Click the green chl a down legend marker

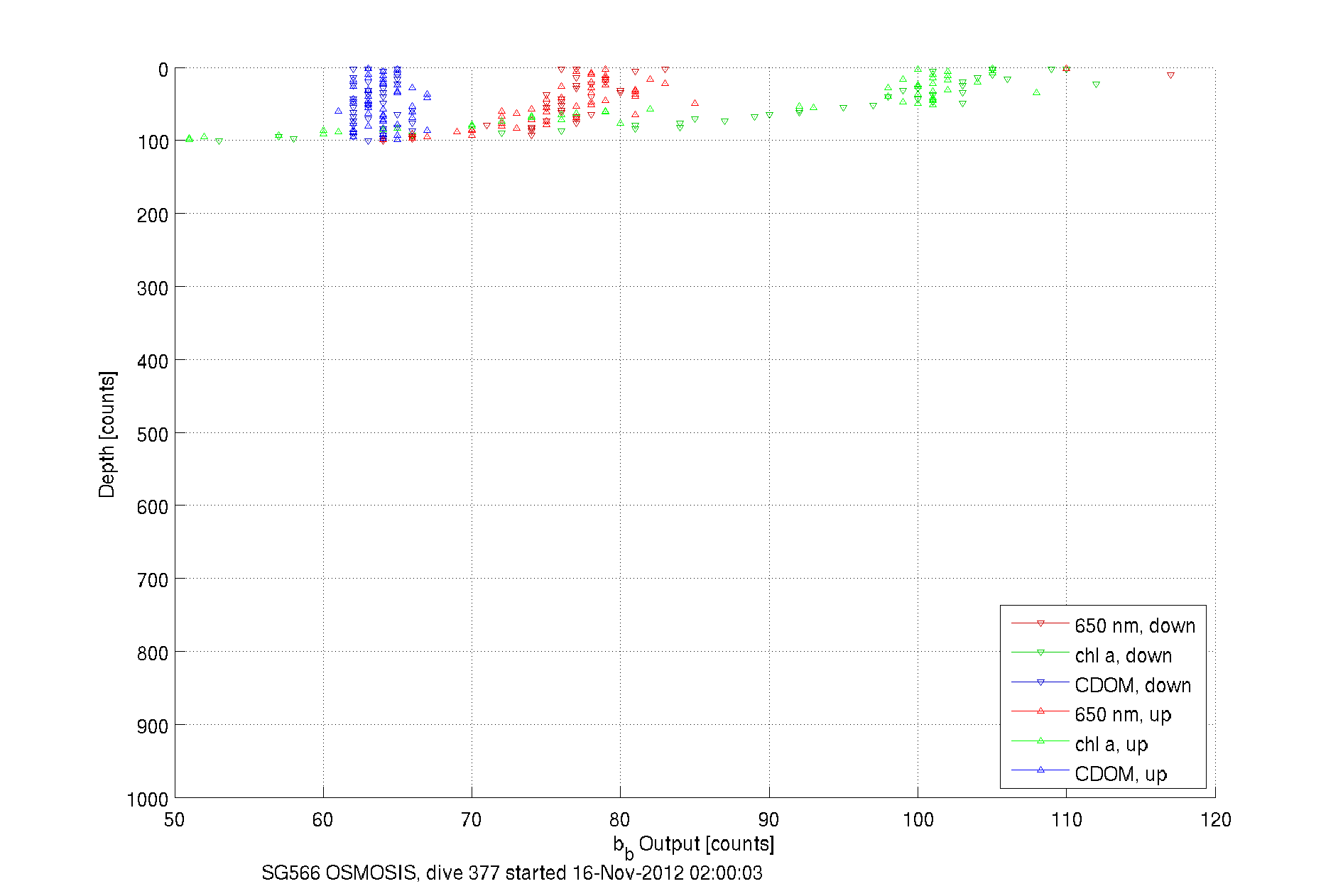(1040, 652)
